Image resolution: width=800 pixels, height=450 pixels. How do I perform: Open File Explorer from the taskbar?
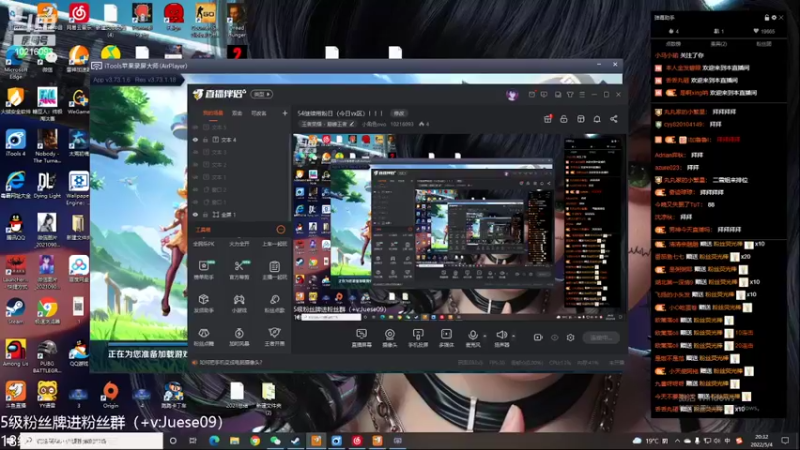click(234, 440)
